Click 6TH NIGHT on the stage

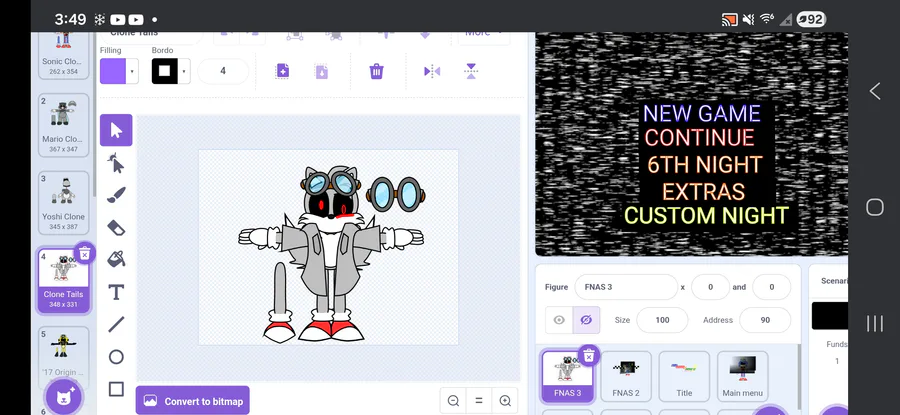705,165
